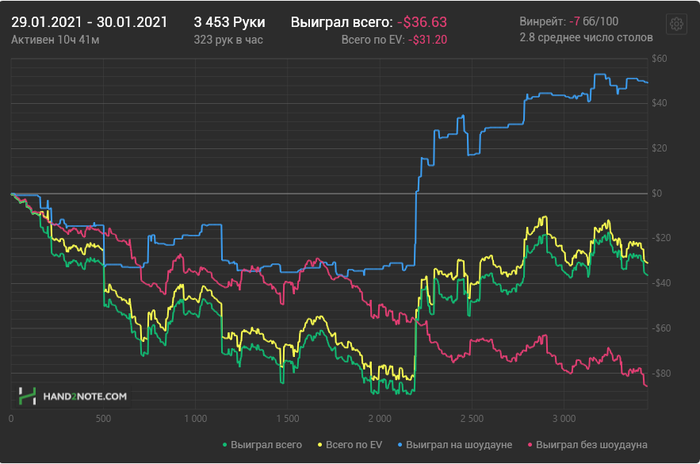
Task: Toggle the 'Выиграл на шоудауне' legend series
Action: pyautogui.click(x=454, y=445)
